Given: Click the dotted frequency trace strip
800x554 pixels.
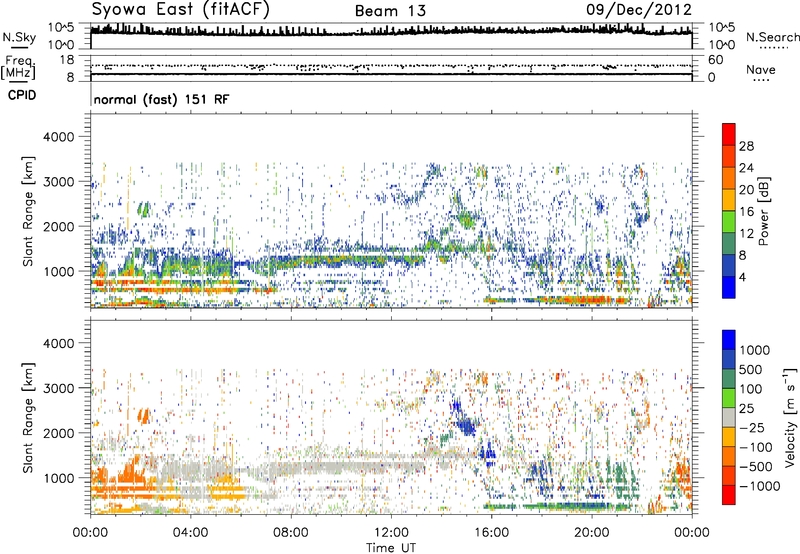Looking at the screenshot, I should pyautogui.click(x=391, y=66).
